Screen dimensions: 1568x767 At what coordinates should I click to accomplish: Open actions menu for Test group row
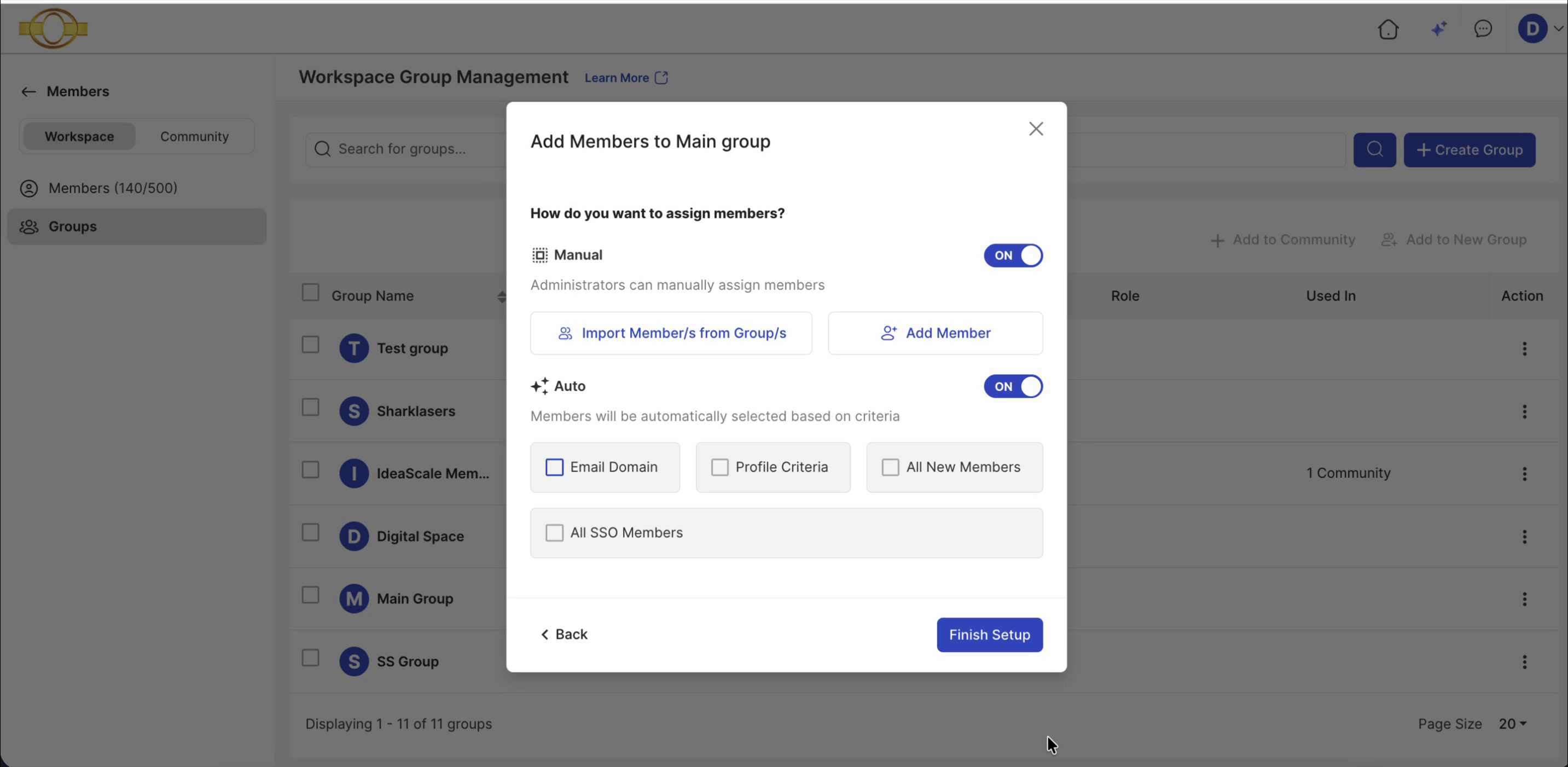(x=1524, y=349)
